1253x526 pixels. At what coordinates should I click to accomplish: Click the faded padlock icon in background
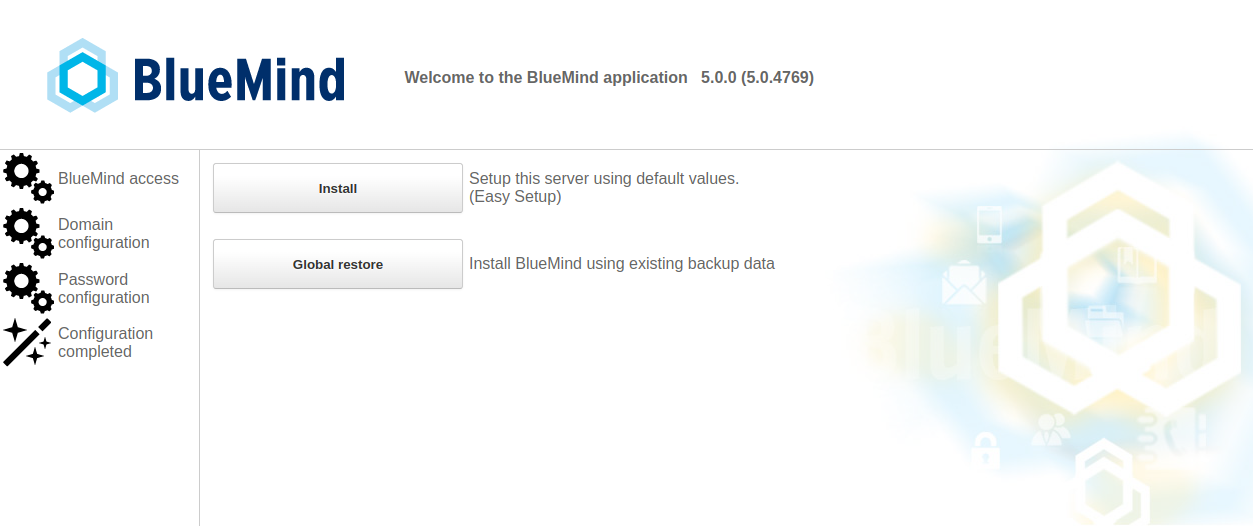[x=986, y=451]
